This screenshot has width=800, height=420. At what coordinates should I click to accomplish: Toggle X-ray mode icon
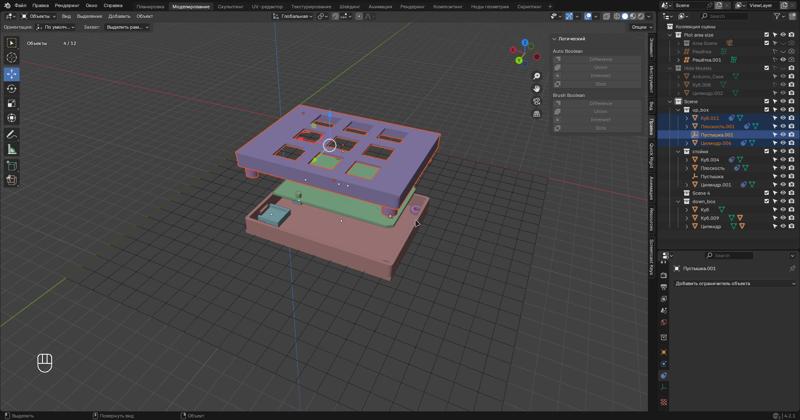click(606, 16)
